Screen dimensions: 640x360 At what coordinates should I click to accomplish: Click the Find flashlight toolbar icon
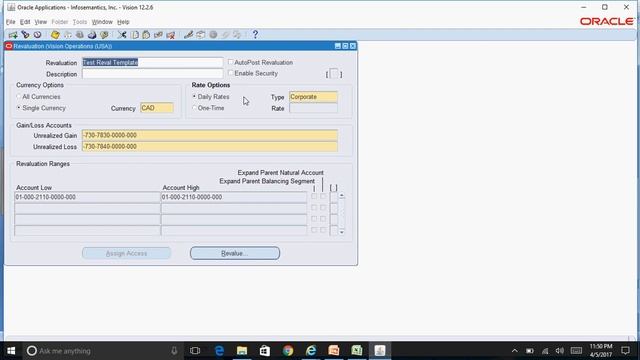click(25, 35)
